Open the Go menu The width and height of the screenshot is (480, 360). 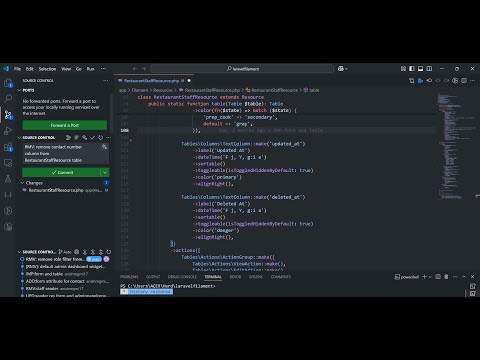click(x=79, y=69)
